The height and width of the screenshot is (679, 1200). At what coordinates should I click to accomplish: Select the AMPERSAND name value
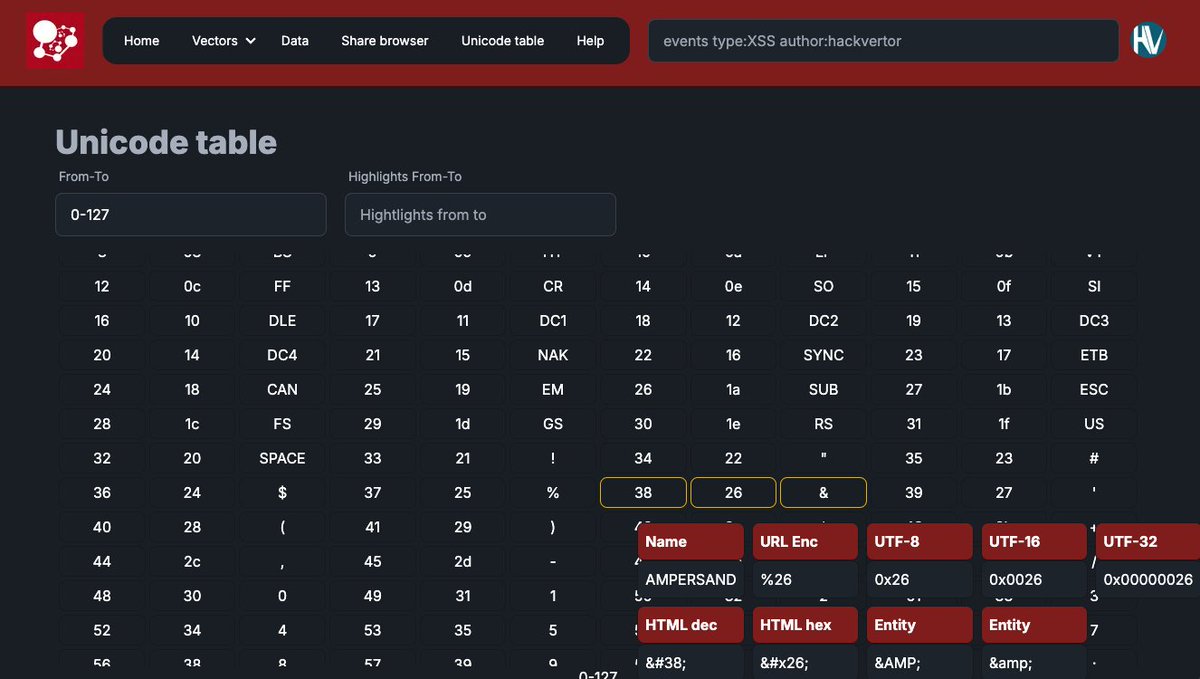point(691,580)
